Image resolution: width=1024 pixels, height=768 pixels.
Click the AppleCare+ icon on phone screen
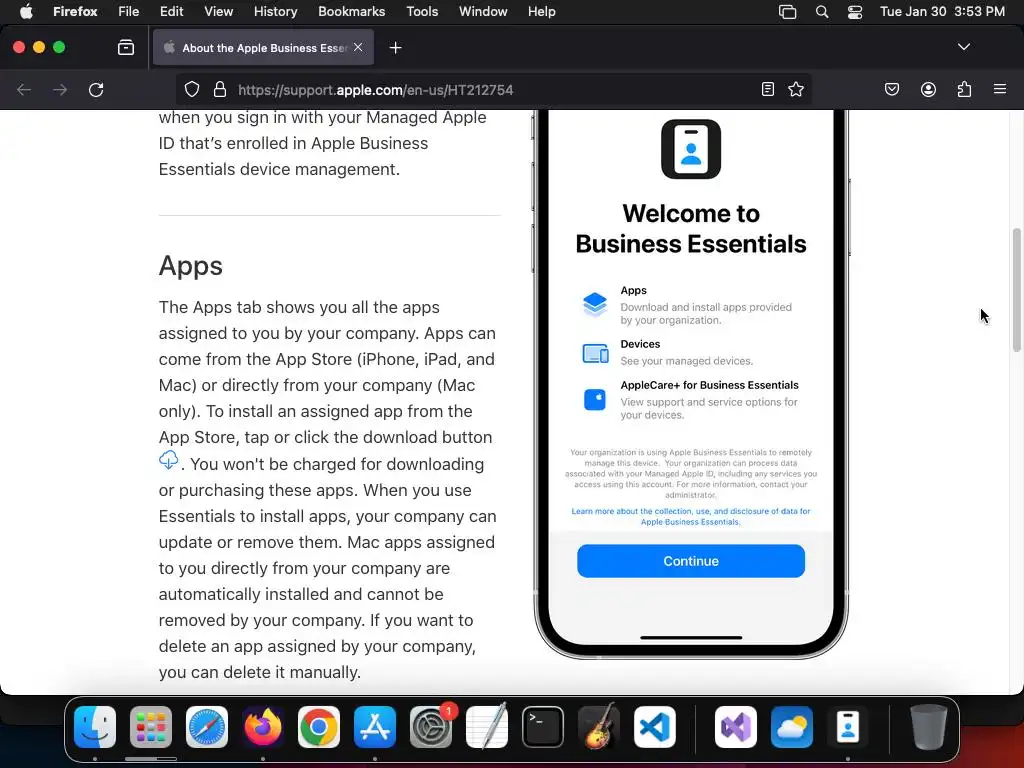(595, 399)
